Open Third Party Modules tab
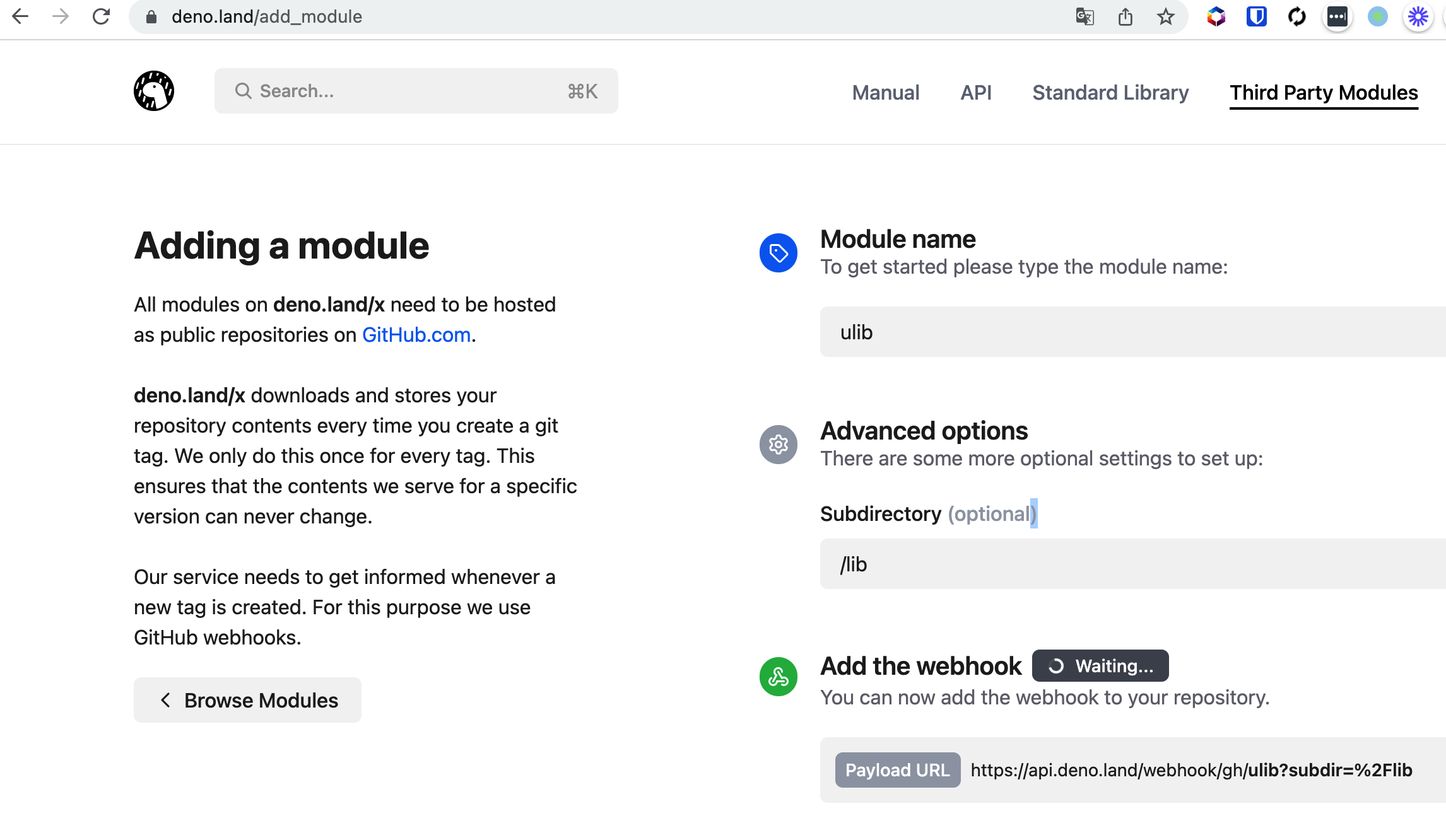The image size is (1446, 840). 1324,93
